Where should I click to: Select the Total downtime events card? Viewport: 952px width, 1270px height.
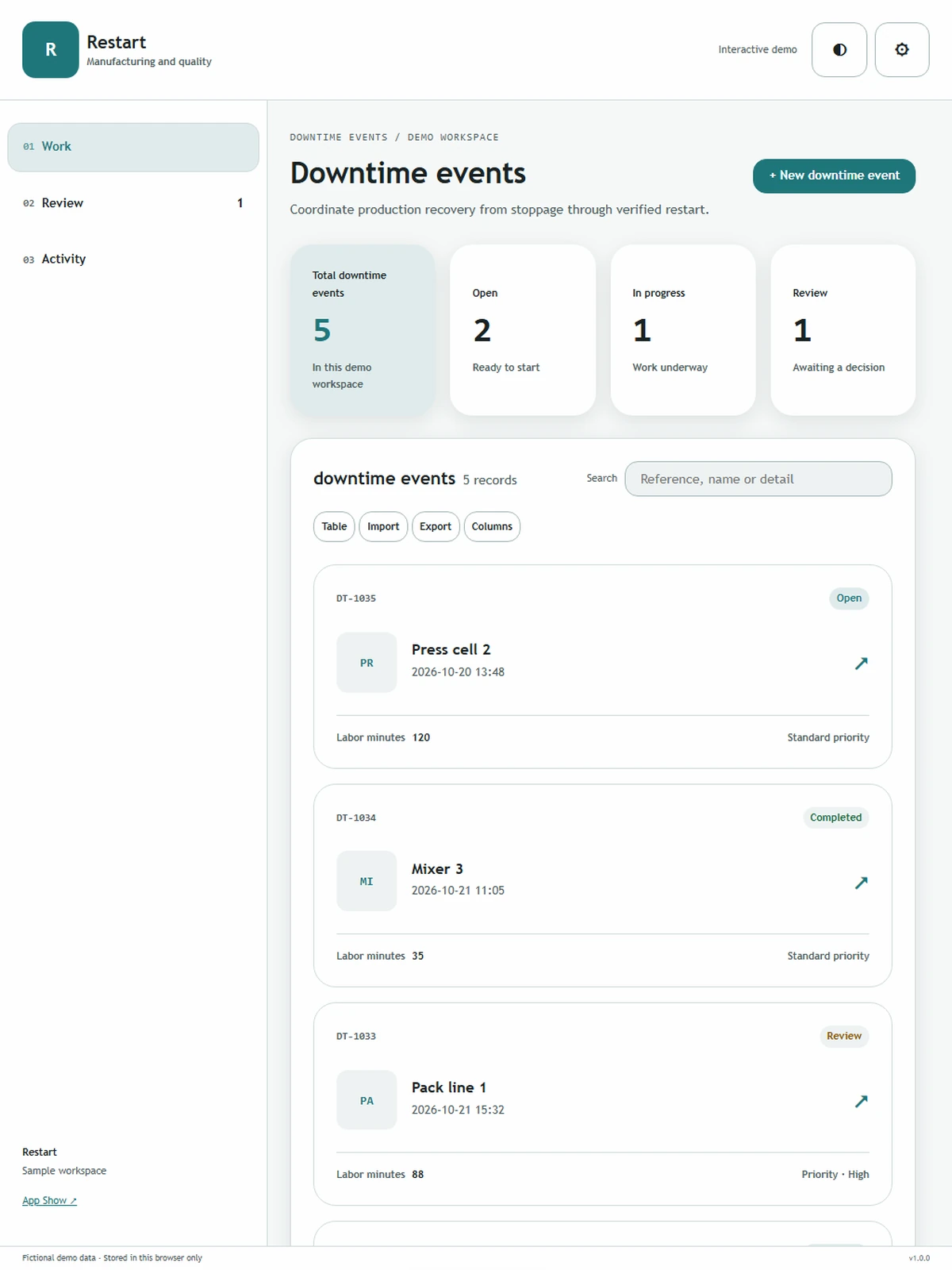(363, 329)
